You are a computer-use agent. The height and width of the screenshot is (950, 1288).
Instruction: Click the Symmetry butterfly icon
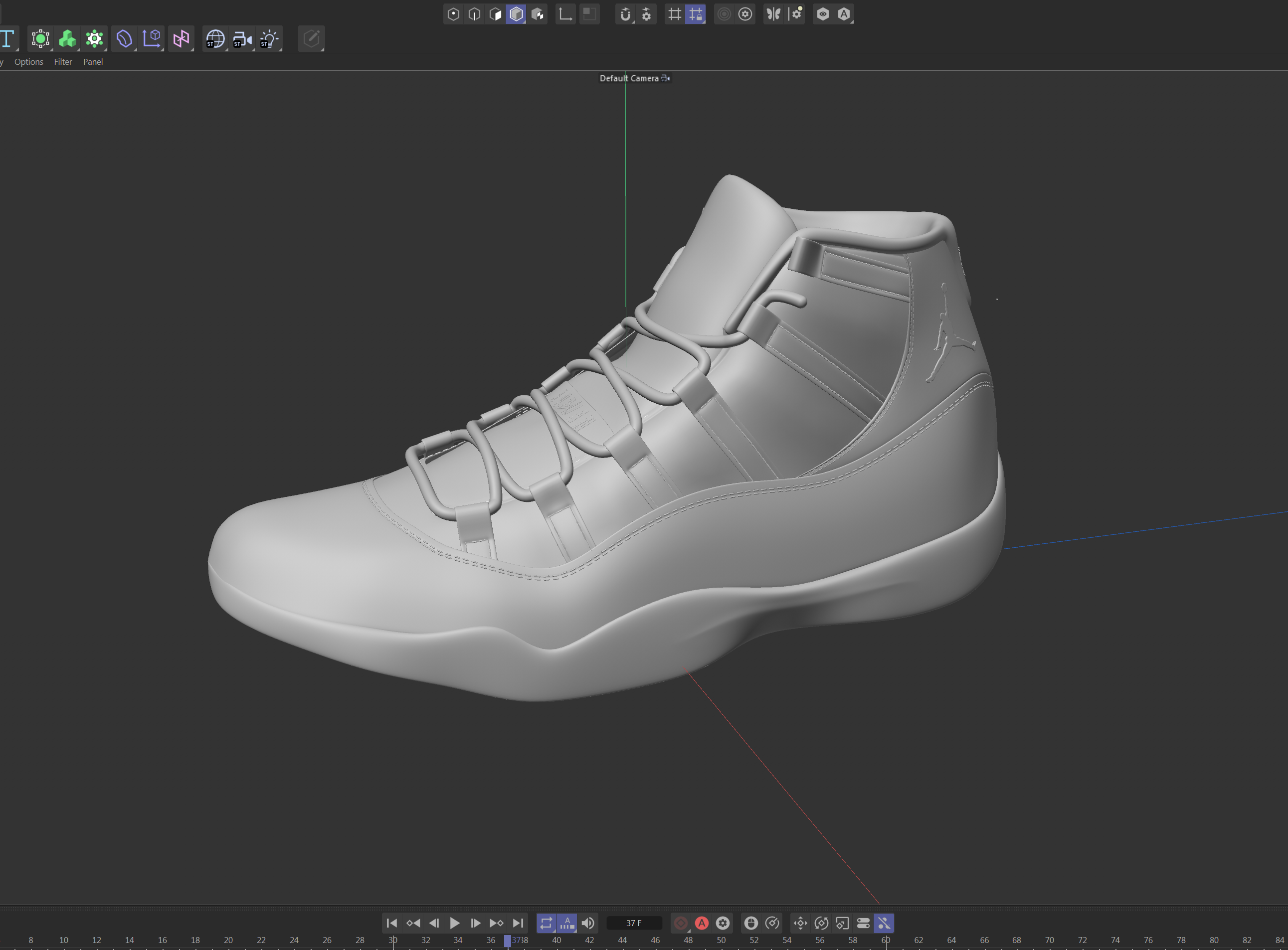click(774, 14)
